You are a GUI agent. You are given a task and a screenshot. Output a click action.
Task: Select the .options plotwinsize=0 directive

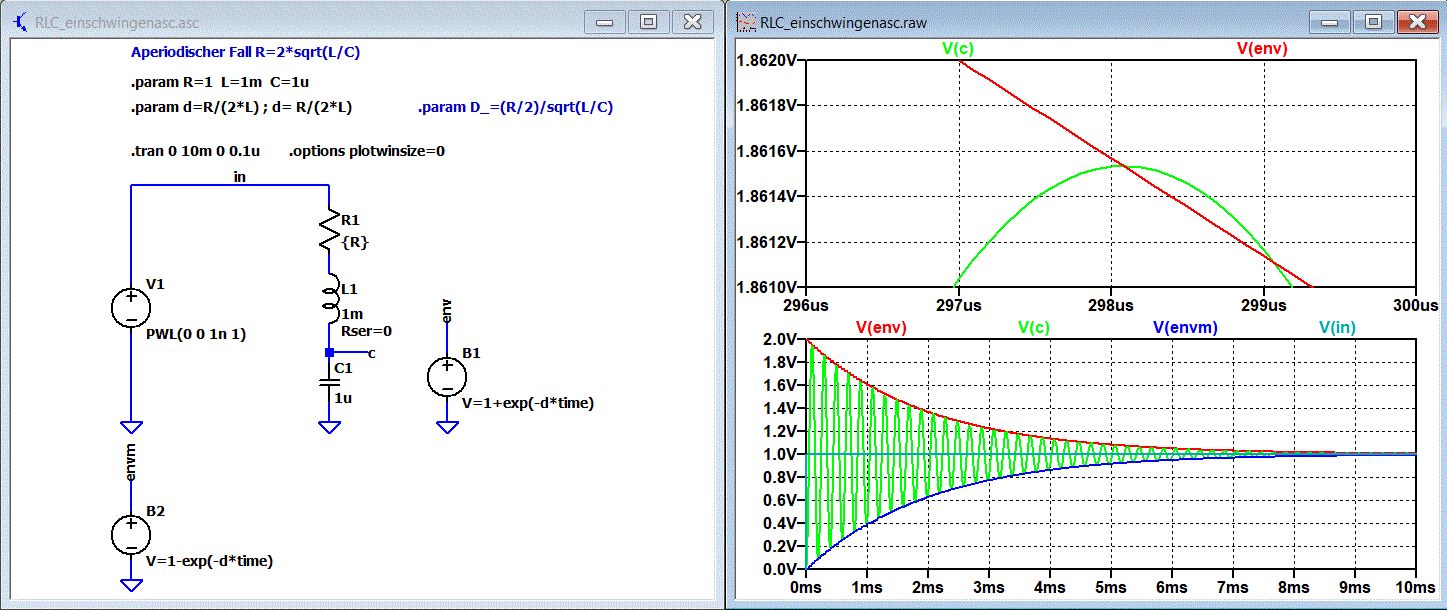coord(367,152)
